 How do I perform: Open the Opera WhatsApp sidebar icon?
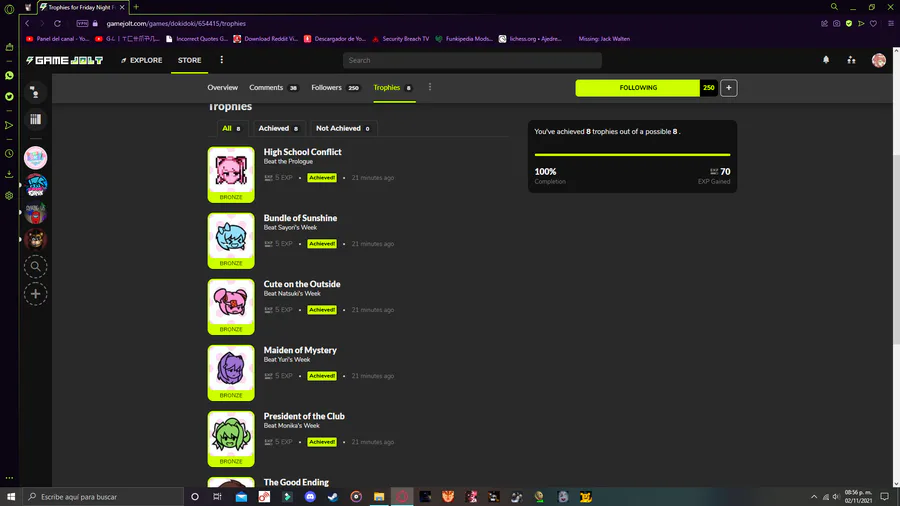click(9, 75)
